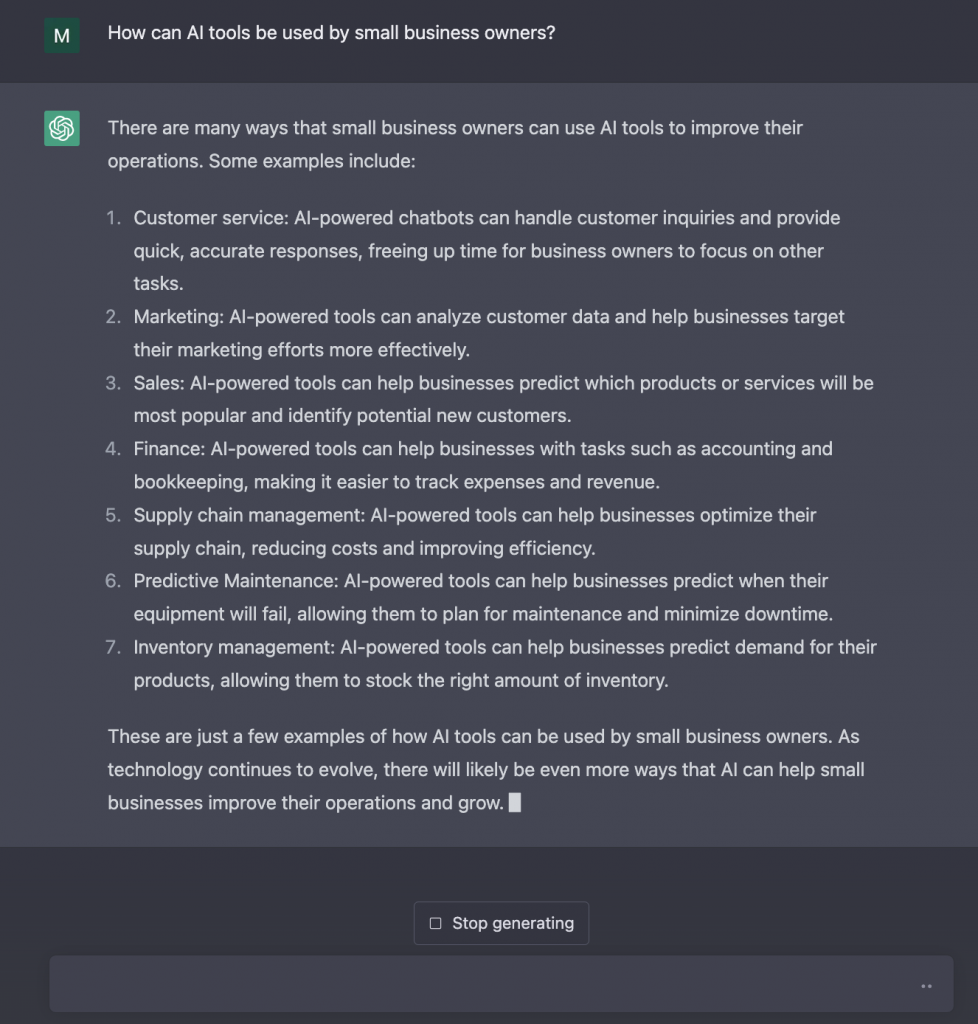Click the list number 1 marker
Viewport: 978px width, 1024px height.
pos(113,218)
